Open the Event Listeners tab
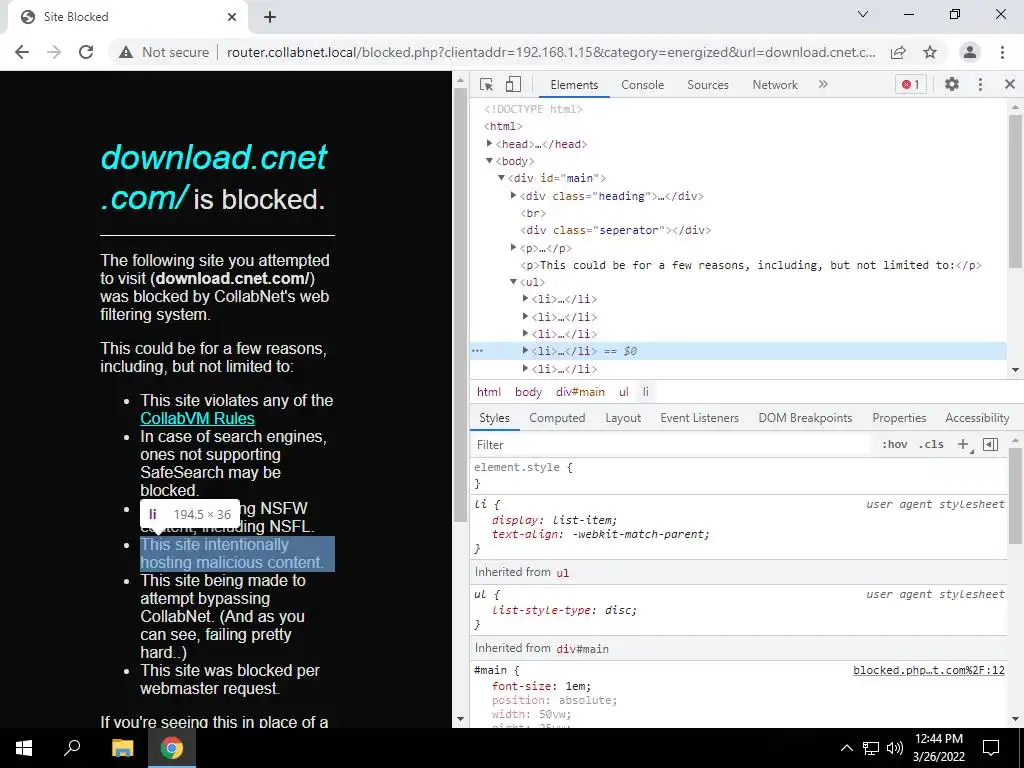This screenshot has width=1024, height=768. [699, 418]
